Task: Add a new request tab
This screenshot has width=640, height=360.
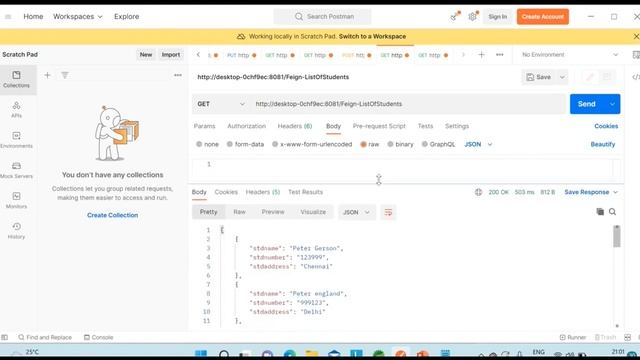Action: point(481,55)
